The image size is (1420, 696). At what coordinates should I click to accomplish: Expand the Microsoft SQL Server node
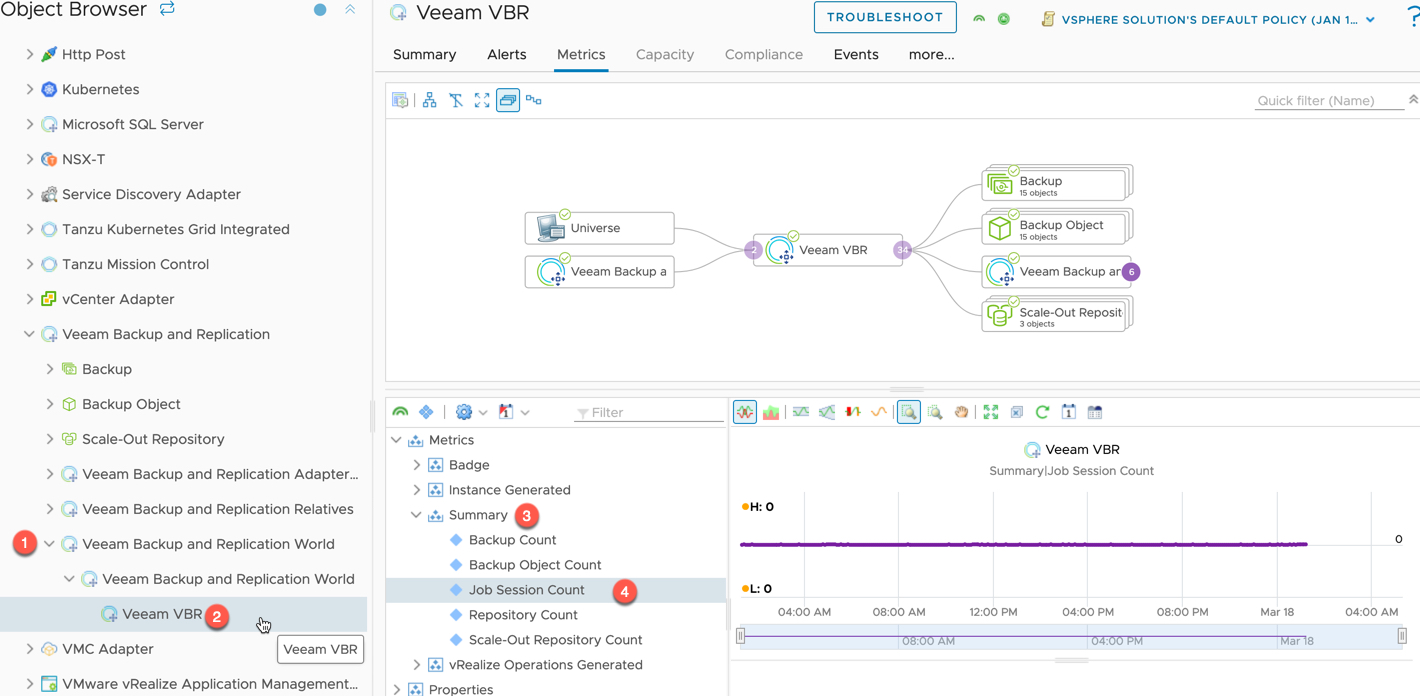coord(30,124)
